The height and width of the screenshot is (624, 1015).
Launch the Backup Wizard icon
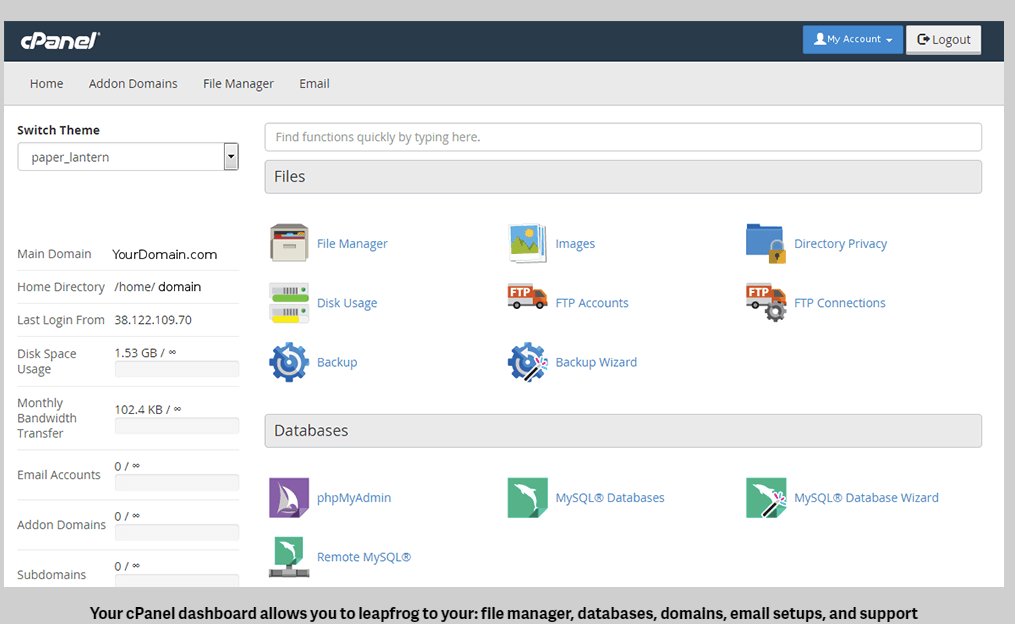point(527,362)
